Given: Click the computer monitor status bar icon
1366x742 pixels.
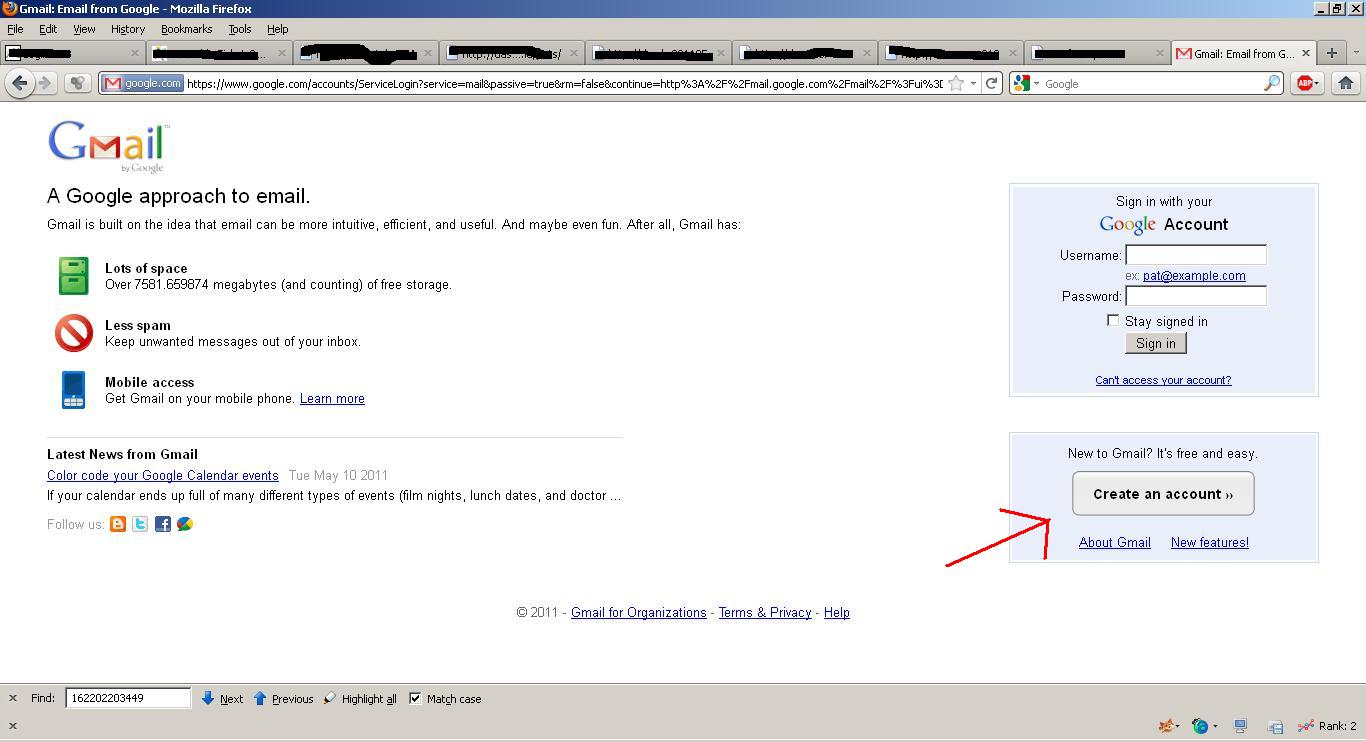Looking at the screenshot, I should click(1241, 726).
